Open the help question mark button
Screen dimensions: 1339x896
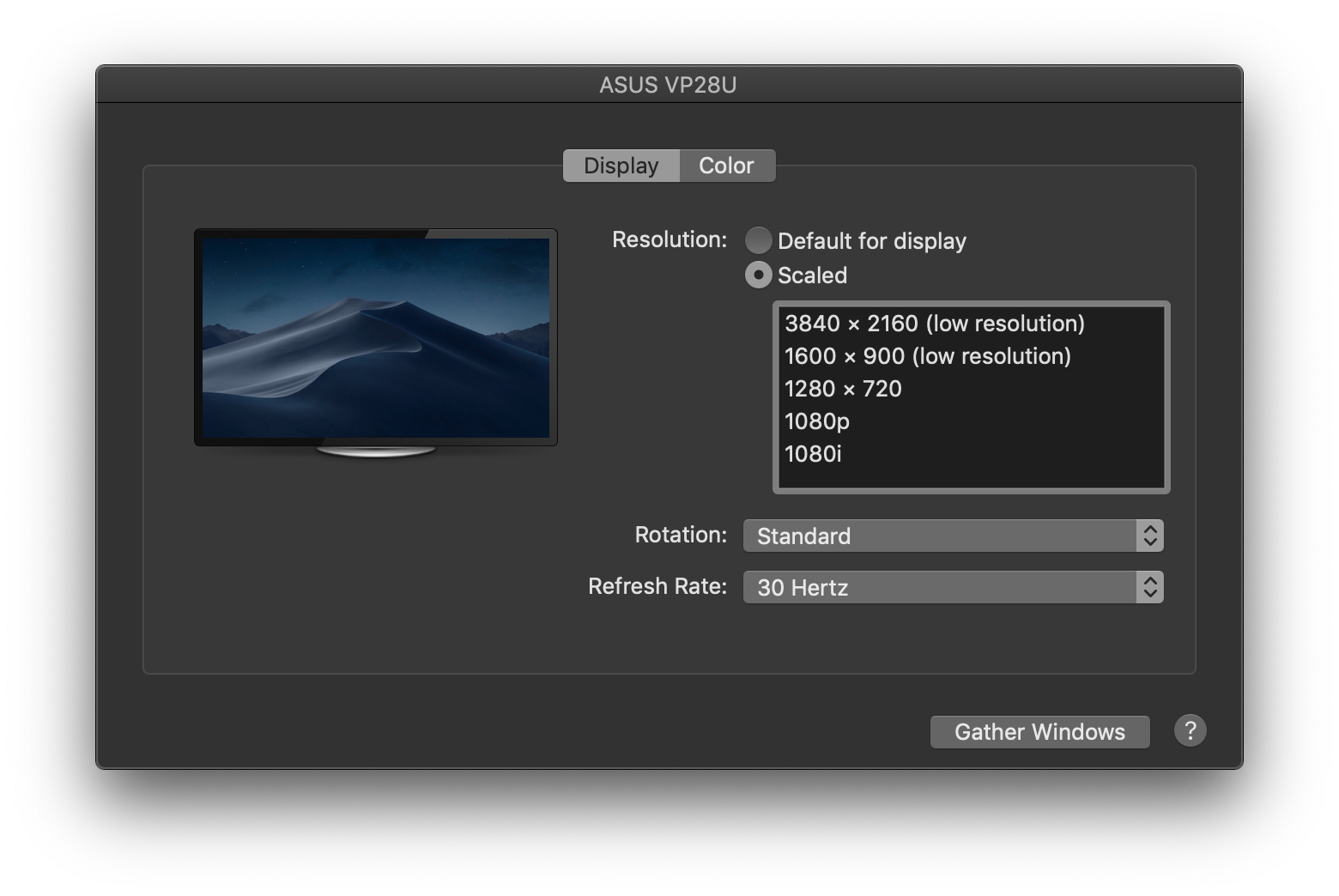[x=1190, y=731]
